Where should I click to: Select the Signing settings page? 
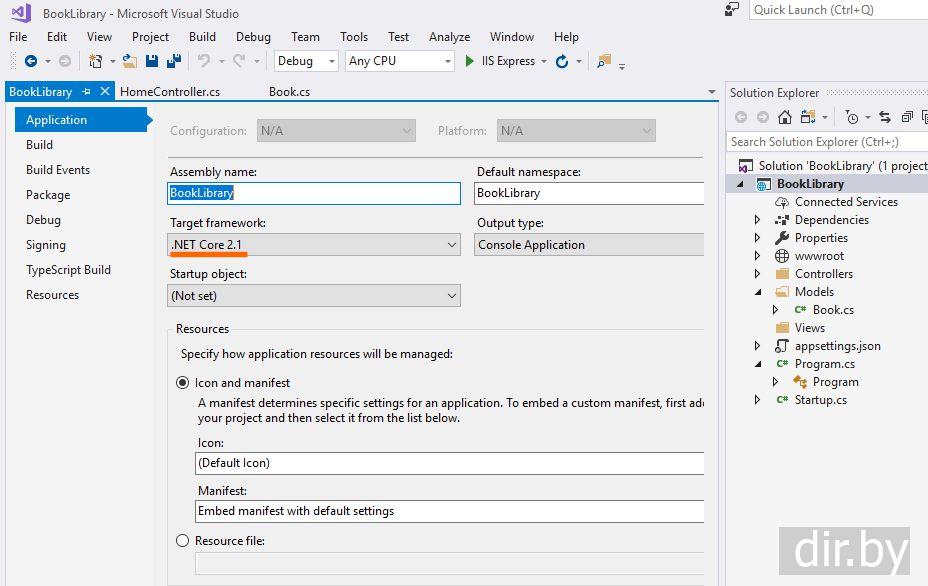(x=46, y=245)
